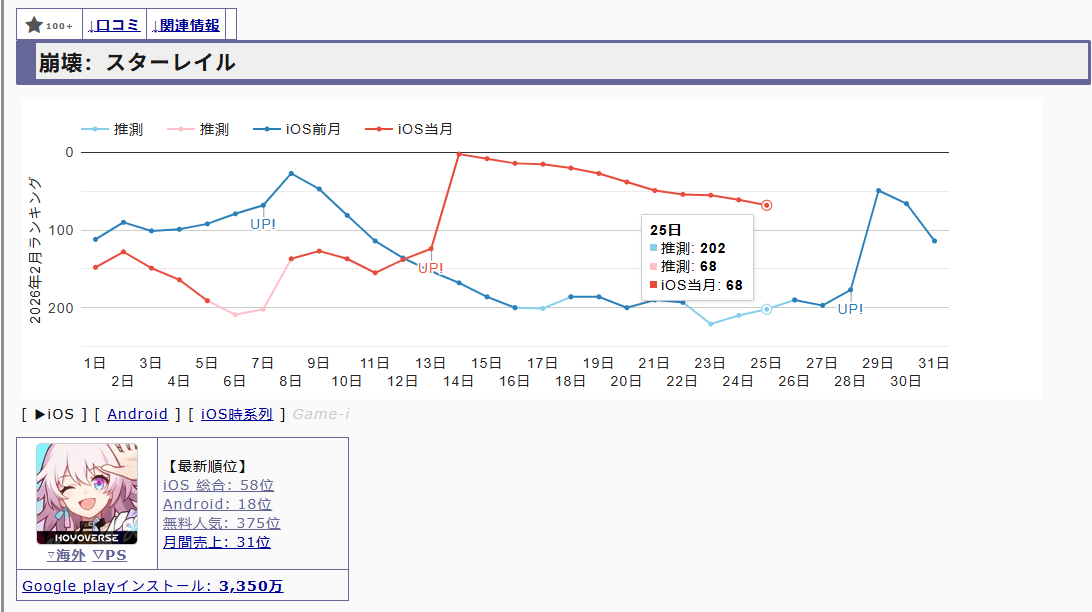
Task: Click the blue last point at 31日
Action: click(x=934, y=241)
